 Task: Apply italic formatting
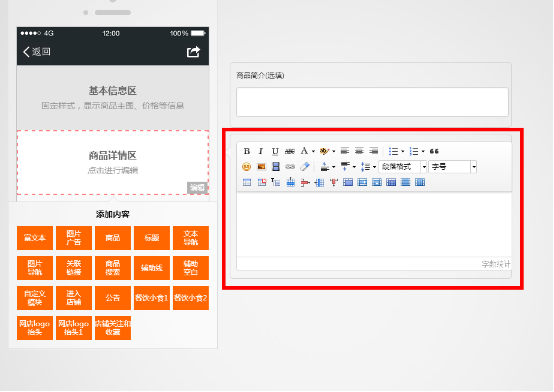[x=261, y=151]
